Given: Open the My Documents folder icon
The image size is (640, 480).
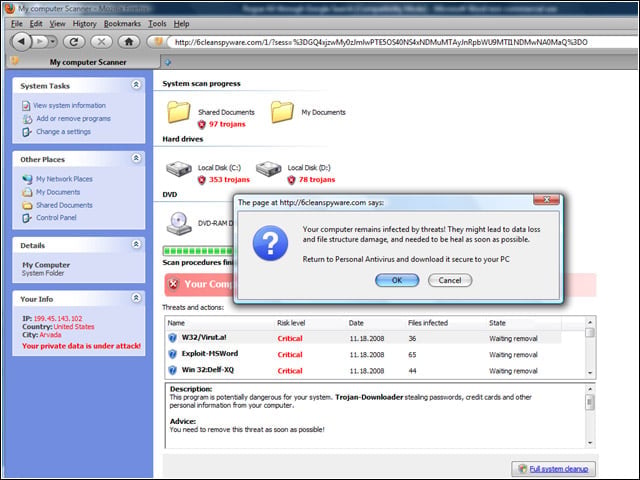Looking at the screenshot, I should click(282, 112).
